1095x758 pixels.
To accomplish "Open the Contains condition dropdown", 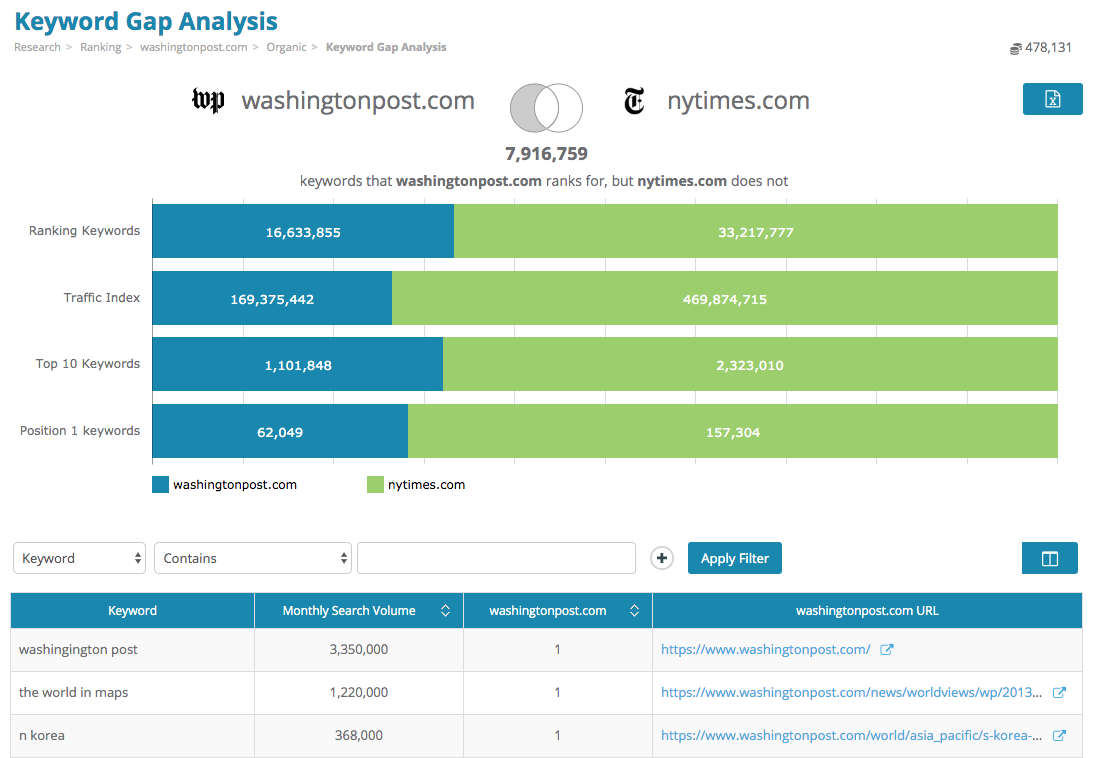I will (252, 558).
